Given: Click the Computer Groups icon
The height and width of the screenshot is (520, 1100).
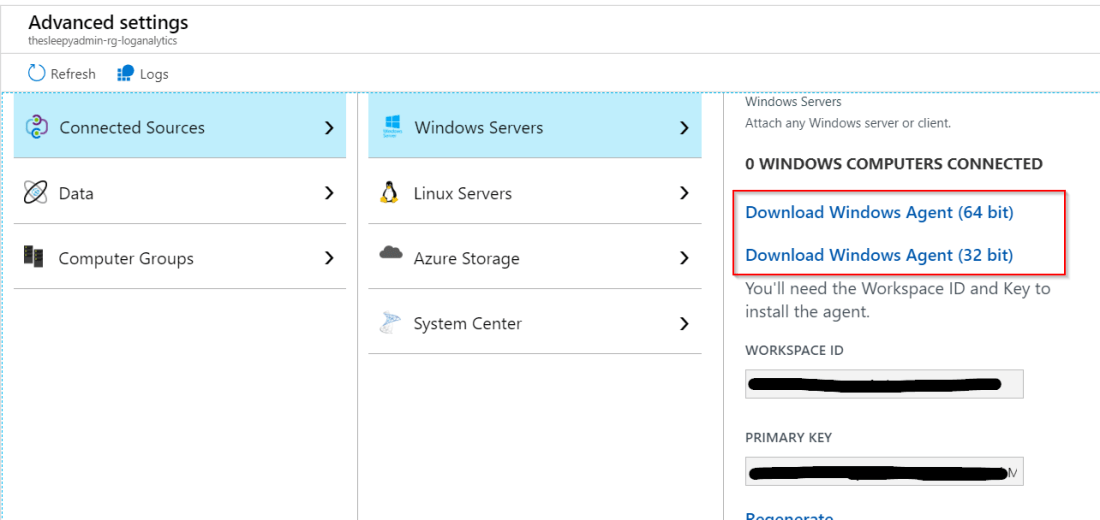Looking at the screenshot, I should [x=33, y=258].
